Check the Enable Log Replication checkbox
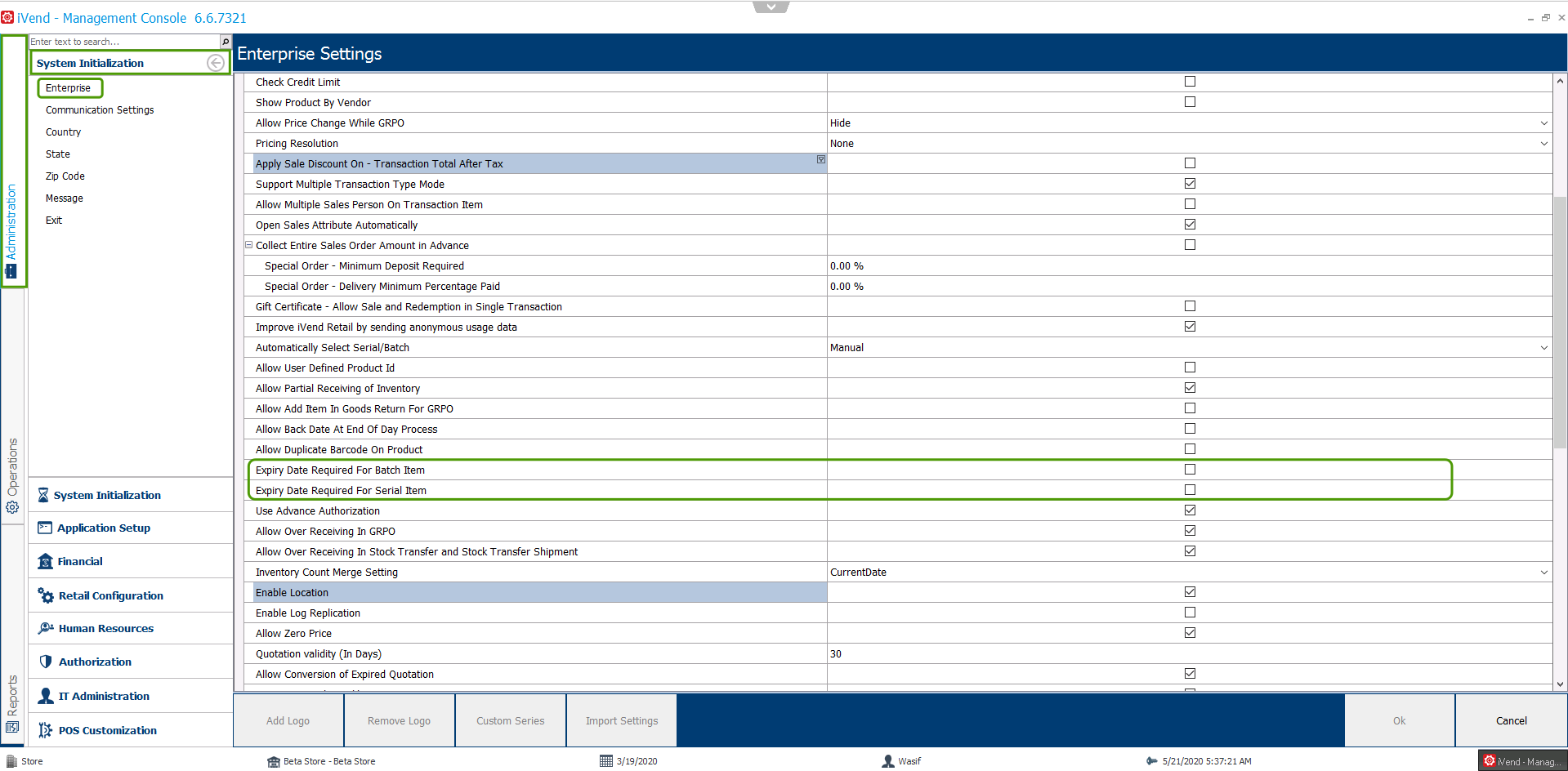 point(1190,613)
